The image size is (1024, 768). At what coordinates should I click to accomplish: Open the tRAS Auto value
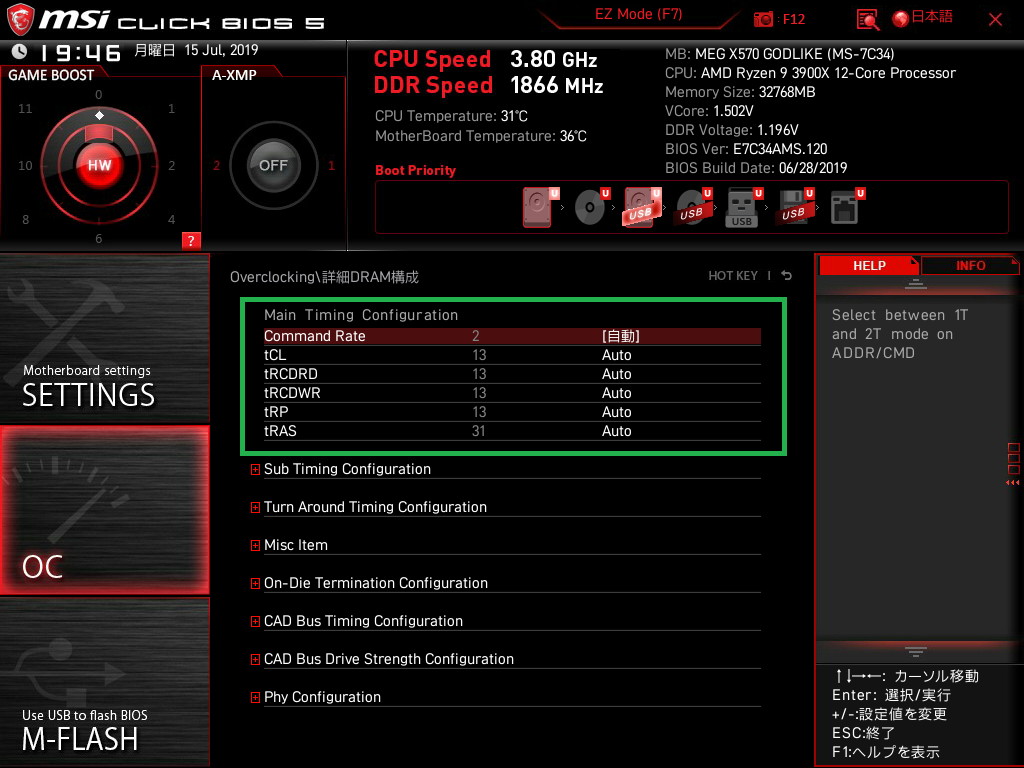coord(616,430)
